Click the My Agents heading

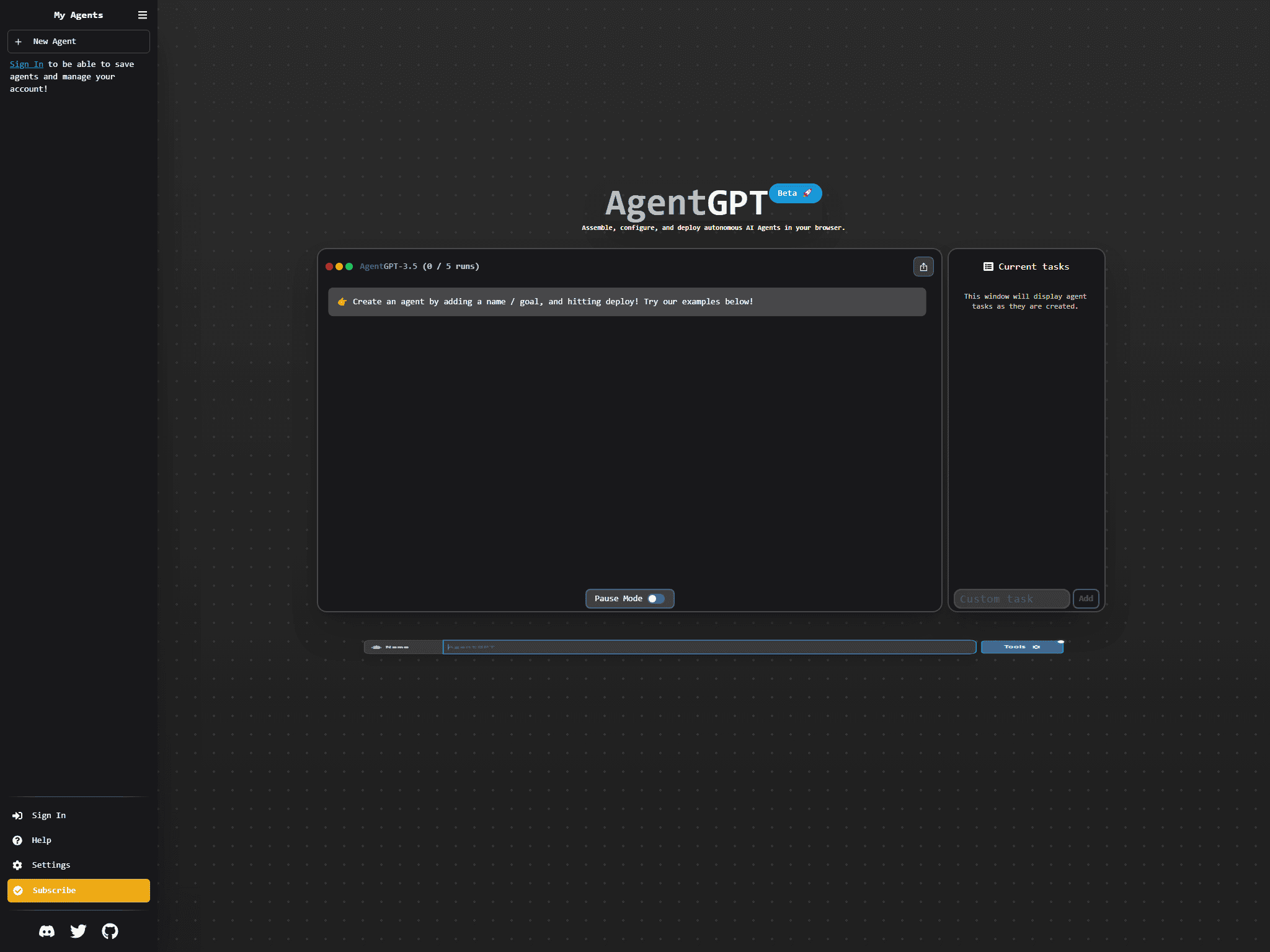78,15
